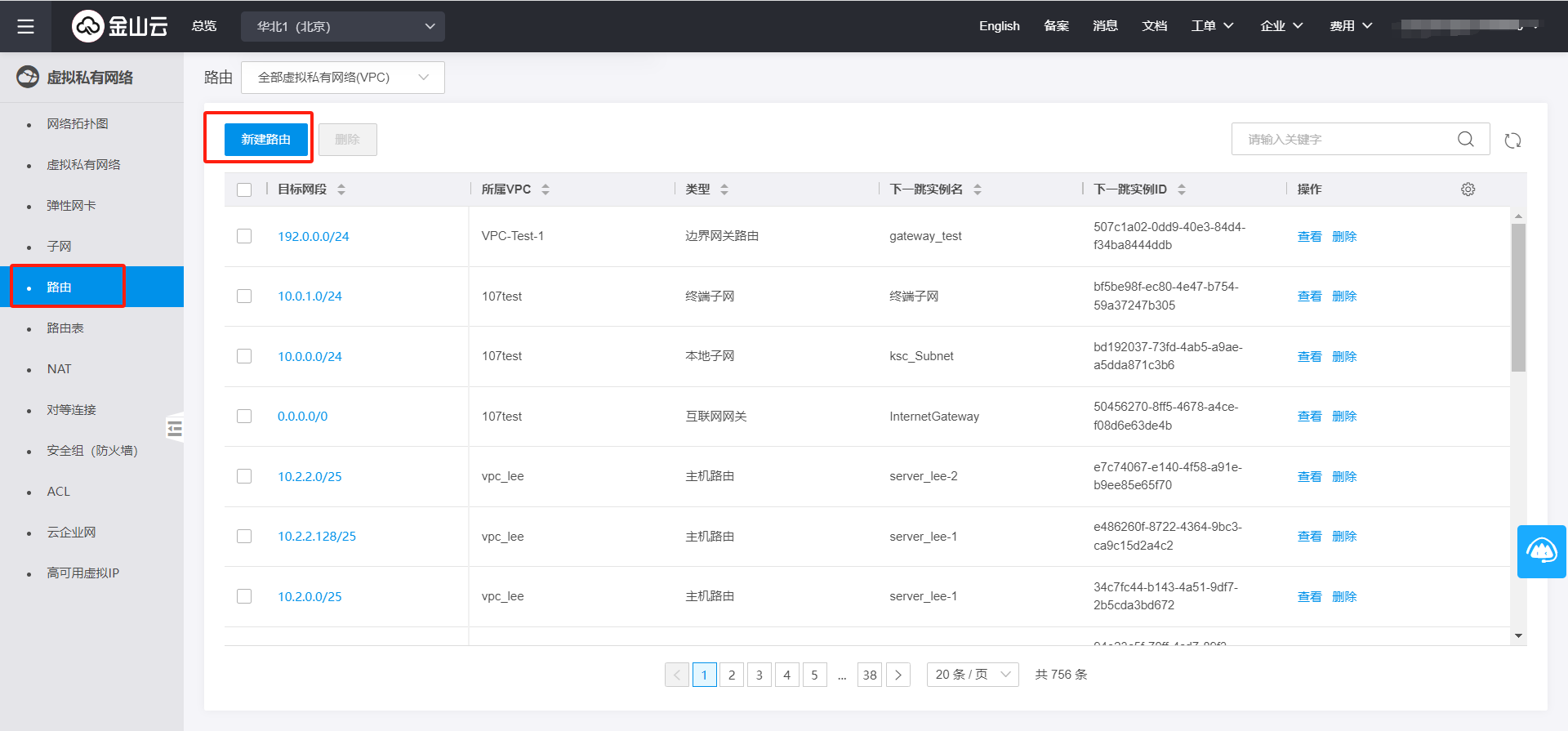Click 查看 for the 10.0.1.0/24 route
This screenshot has width=1568, height=731.
pos(1309,296)
